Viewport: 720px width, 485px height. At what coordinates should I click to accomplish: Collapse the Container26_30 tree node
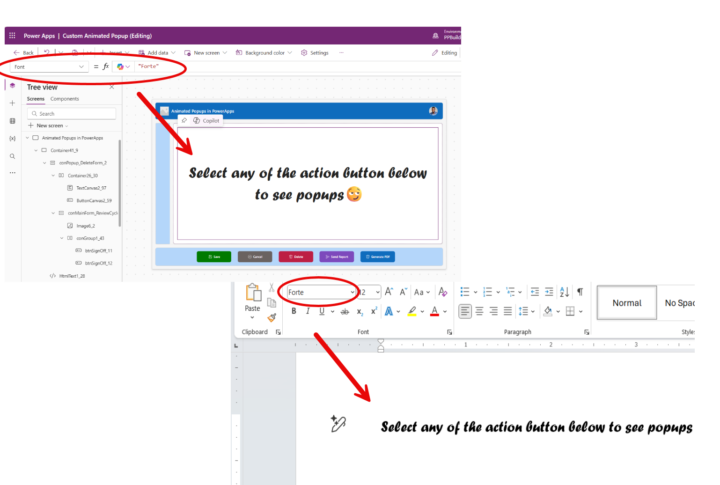53,175
